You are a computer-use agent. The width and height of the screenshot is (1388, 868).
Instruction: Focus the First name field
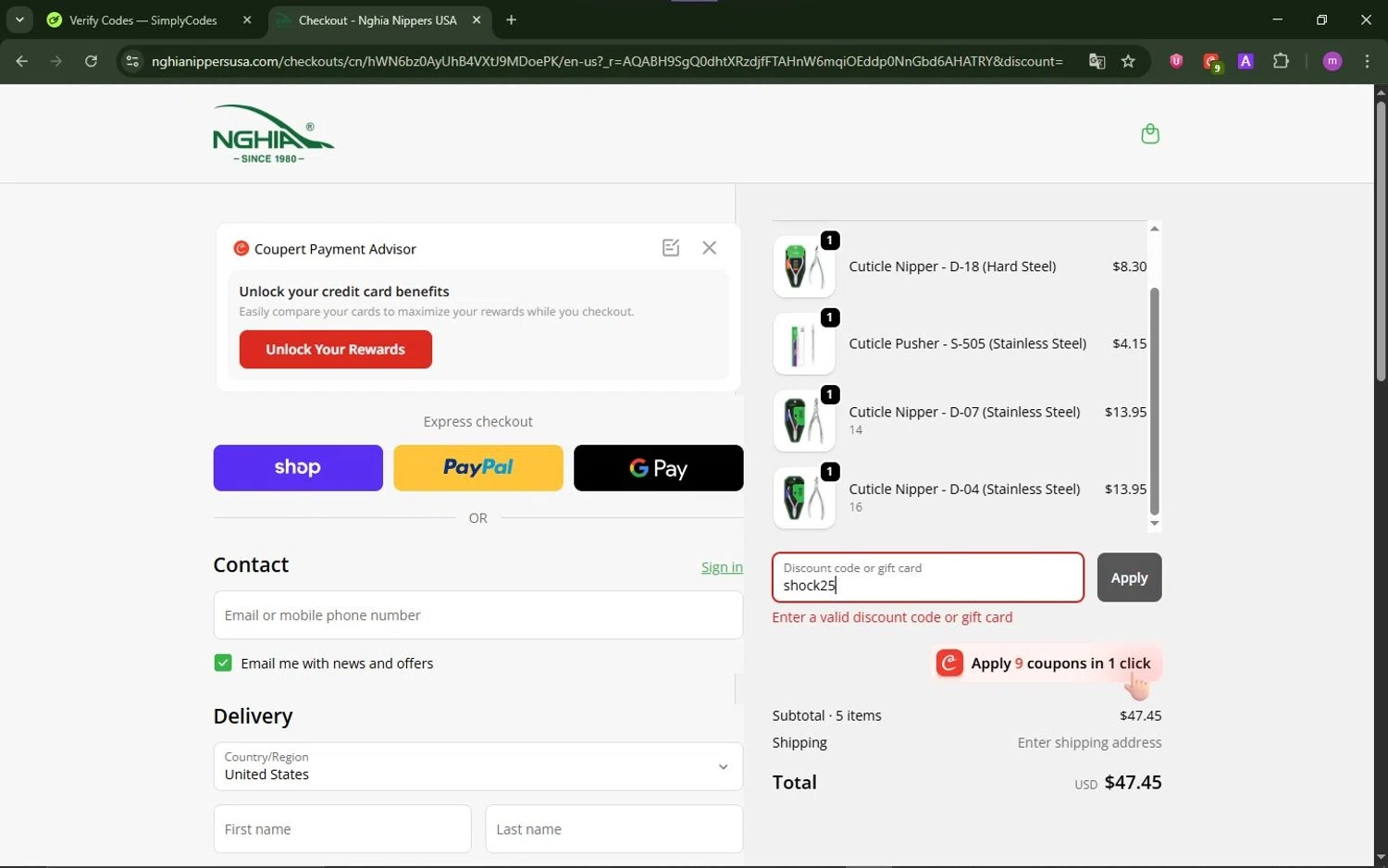pos(342,829)
